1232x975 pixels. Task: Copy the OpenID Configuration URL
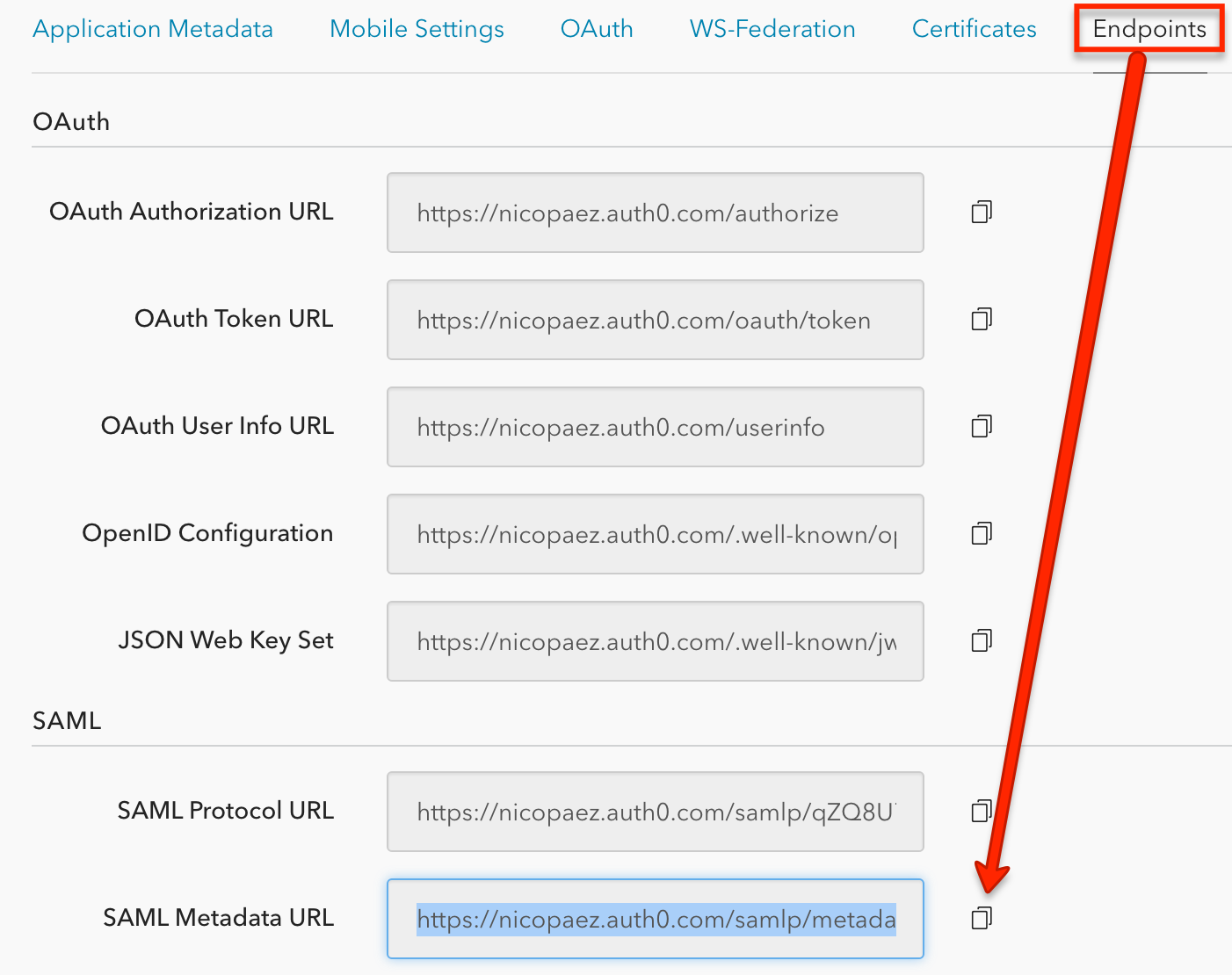982,533
